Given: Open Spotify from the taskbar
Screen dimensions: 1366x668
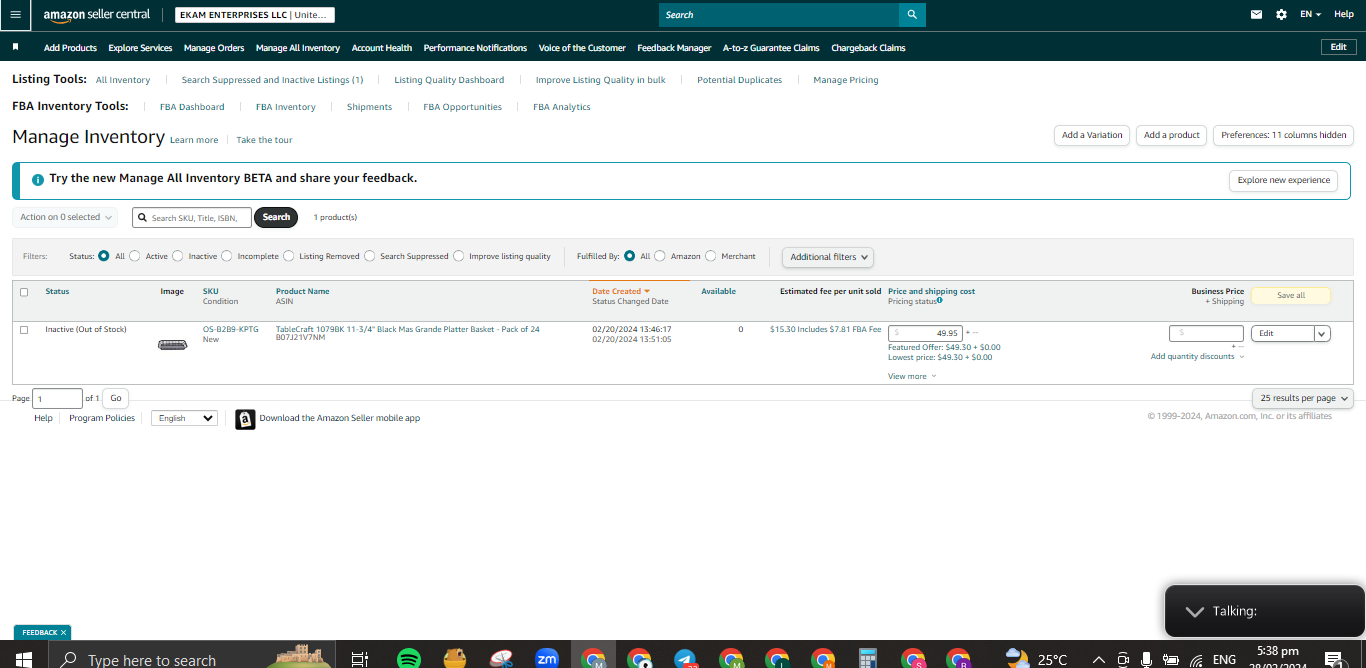Looking at the screenshot, I should 409,659.
